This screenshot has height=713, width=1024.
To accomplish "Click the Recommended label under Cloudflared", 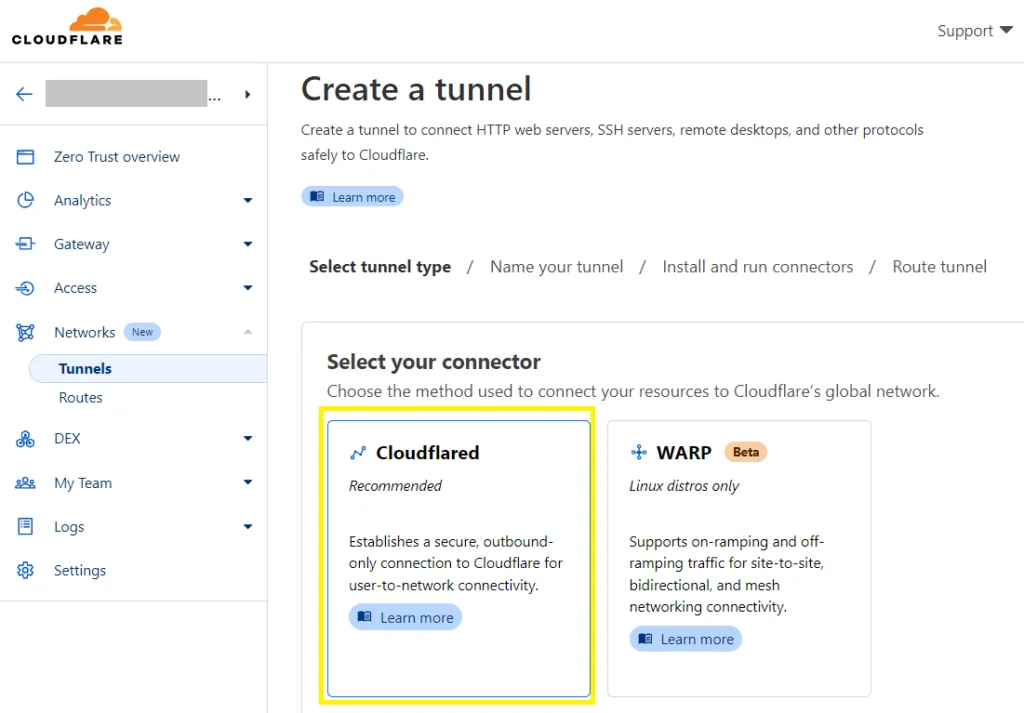I will point(395,486).
